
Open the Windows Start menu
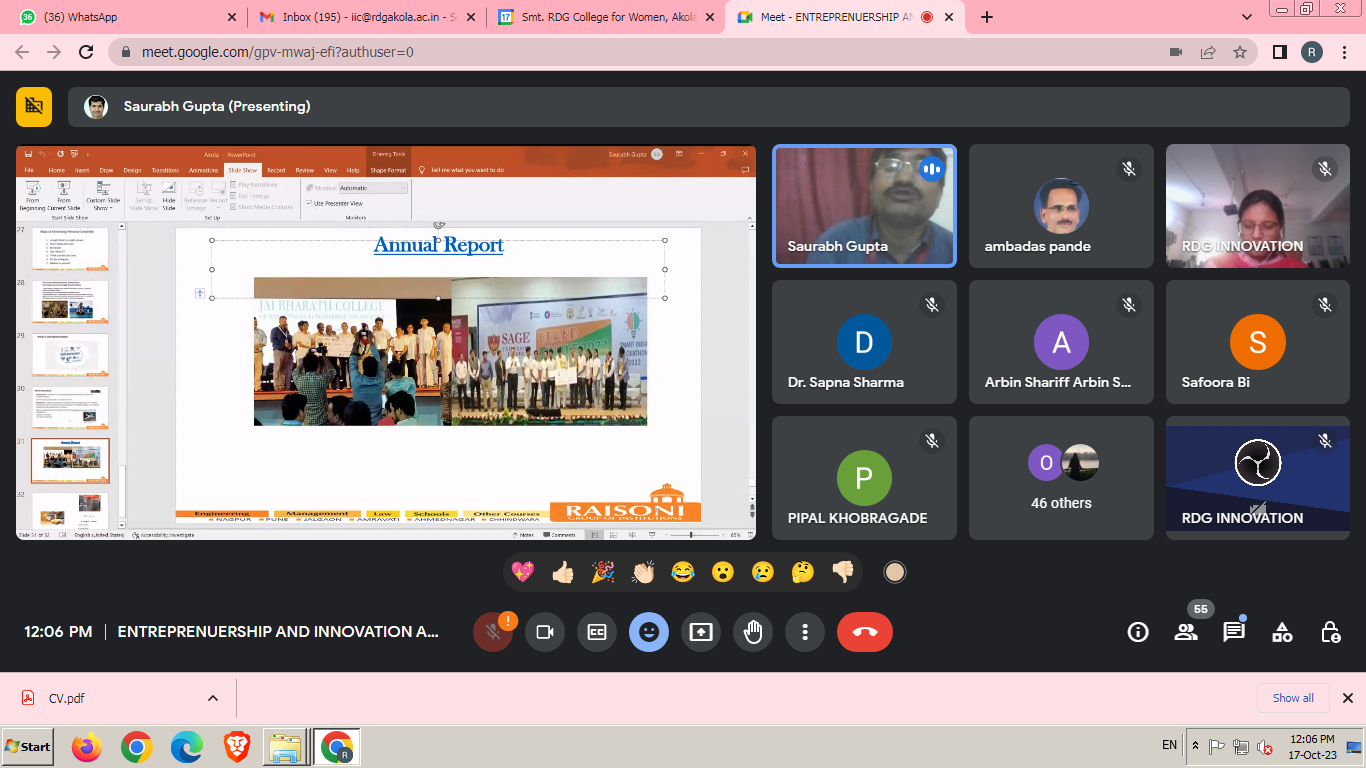[29, 746]
